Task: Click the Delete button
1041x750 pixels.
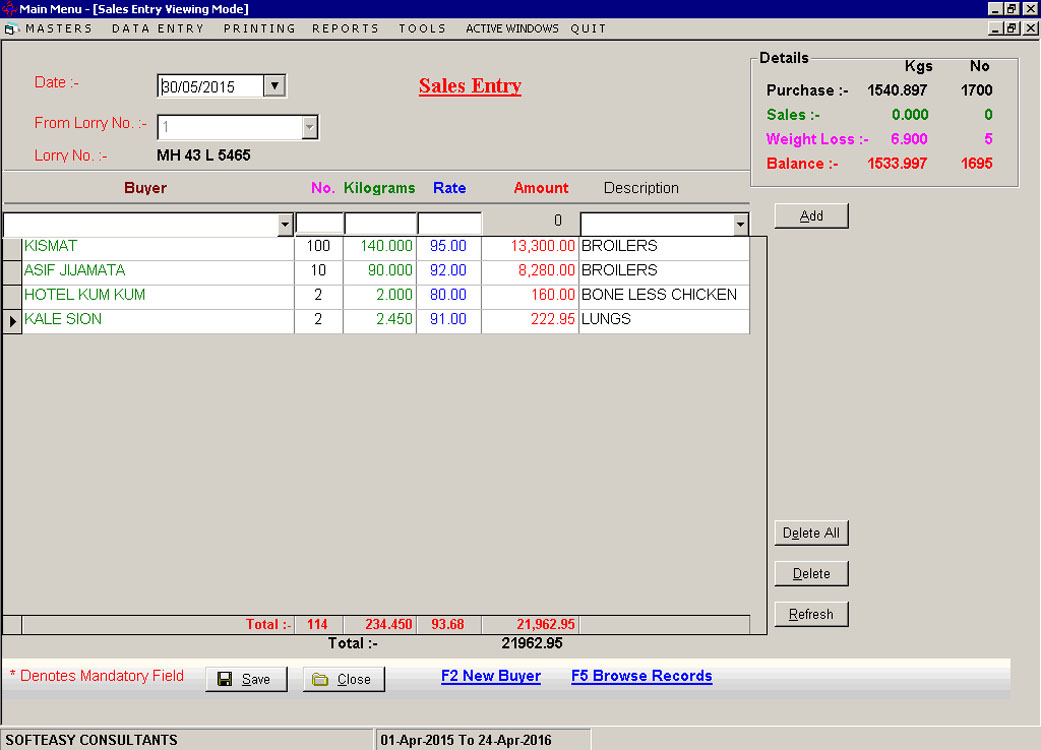Action: pos(811,573)
